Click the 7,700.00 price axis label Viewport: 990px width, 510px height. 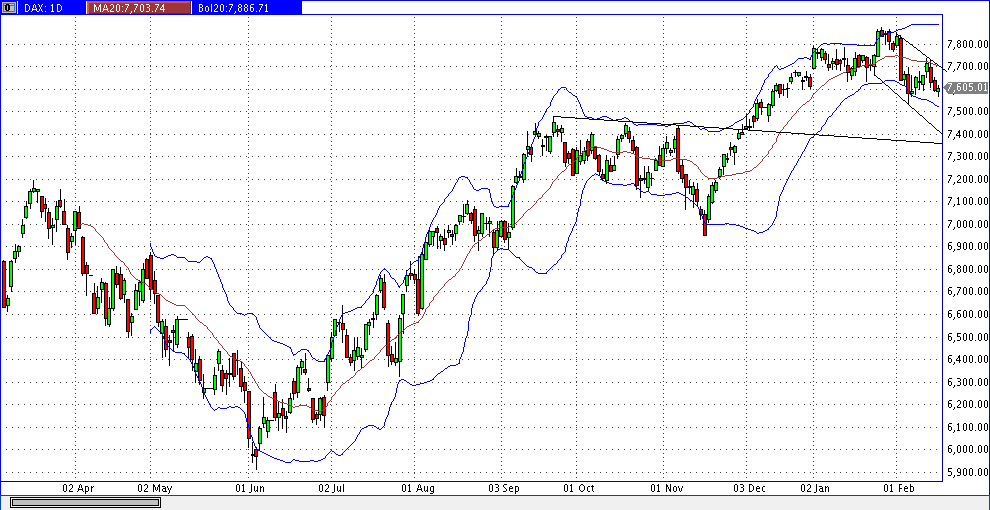coord(967,66)
